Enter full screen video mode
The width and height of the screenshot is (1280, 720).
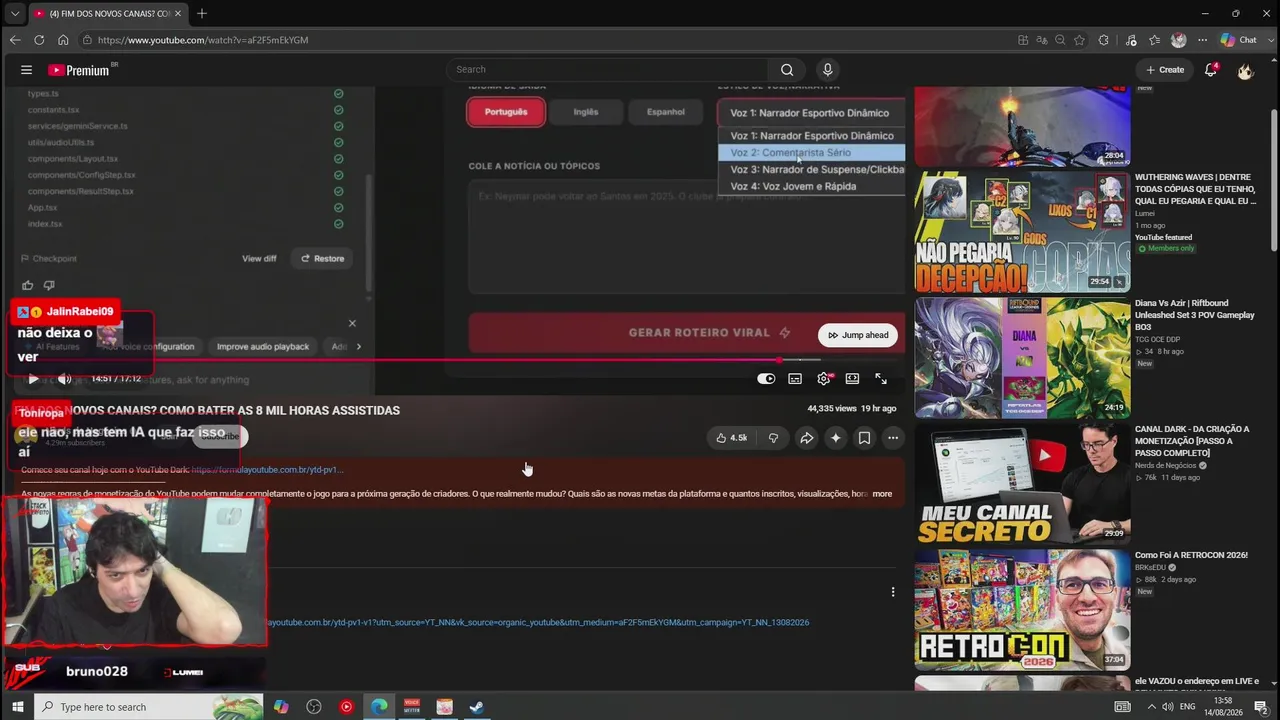[881, 379]
